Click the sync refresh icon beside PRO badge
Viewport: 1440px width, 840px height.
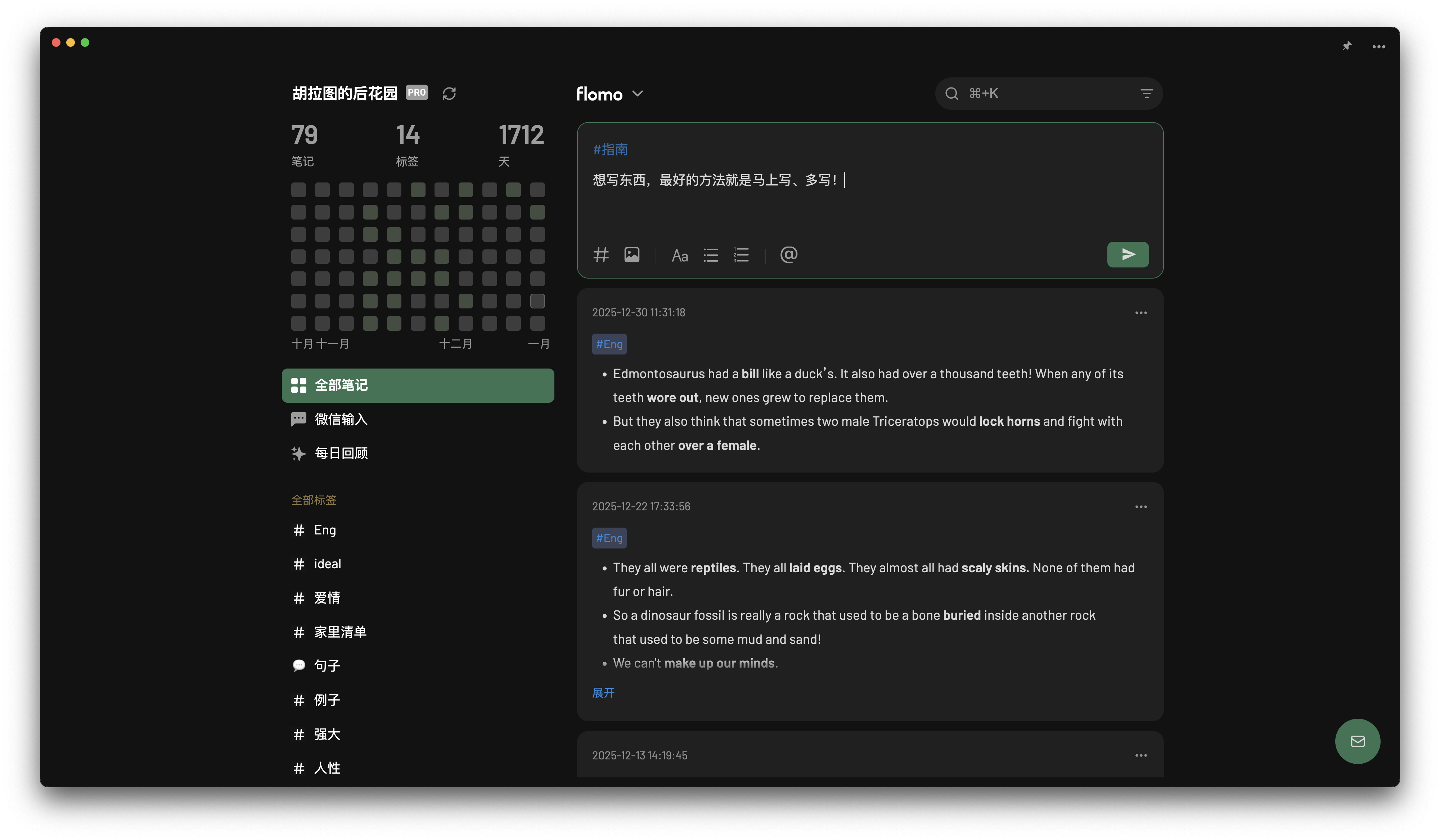click(449, 94)
